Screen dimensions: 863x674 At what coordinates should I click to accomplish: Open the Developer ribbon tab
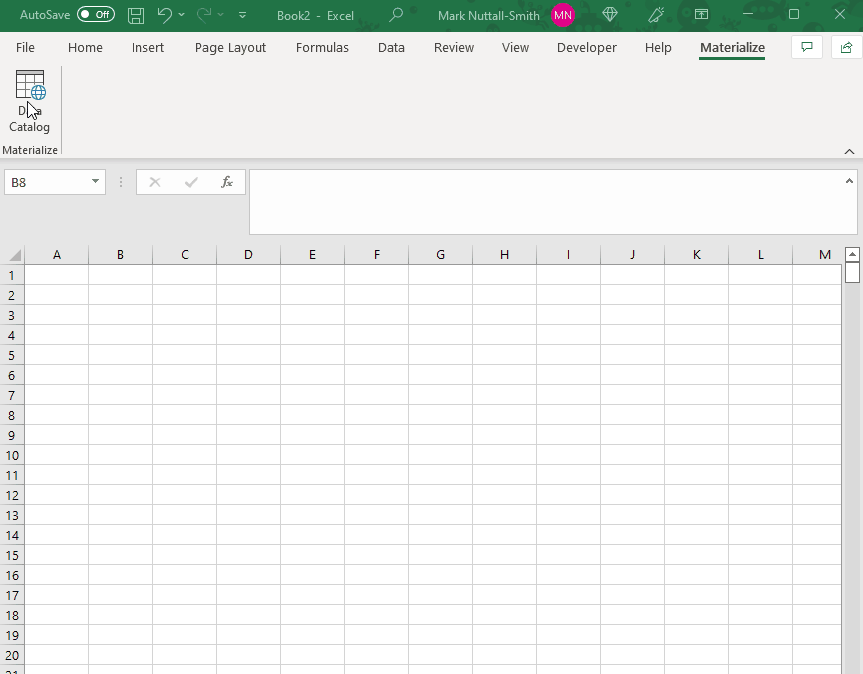click(586, 48)
